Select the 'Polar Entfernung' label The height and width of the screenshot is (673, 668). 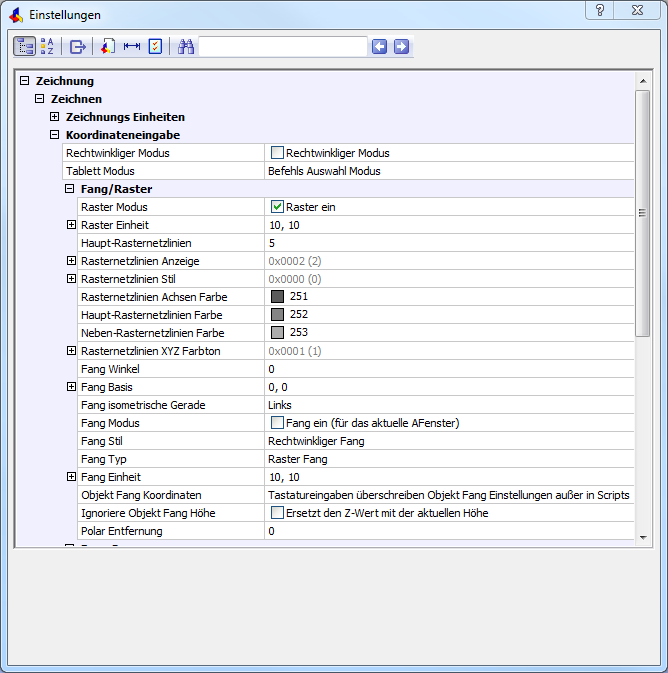[x=121, y=531]
